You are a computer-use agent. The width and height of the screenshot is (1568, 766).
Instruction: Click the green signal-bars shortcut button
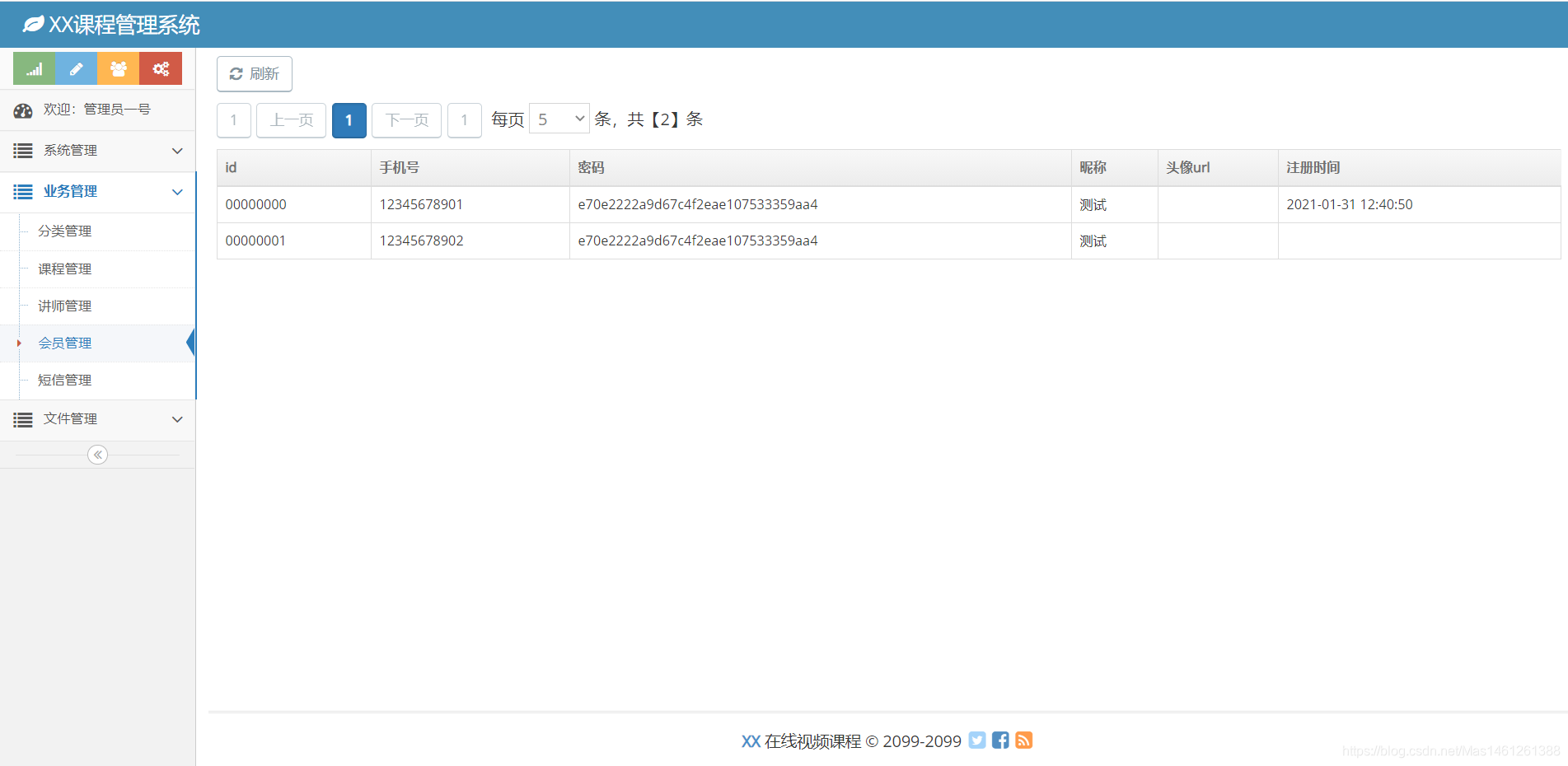click(35, 69)
